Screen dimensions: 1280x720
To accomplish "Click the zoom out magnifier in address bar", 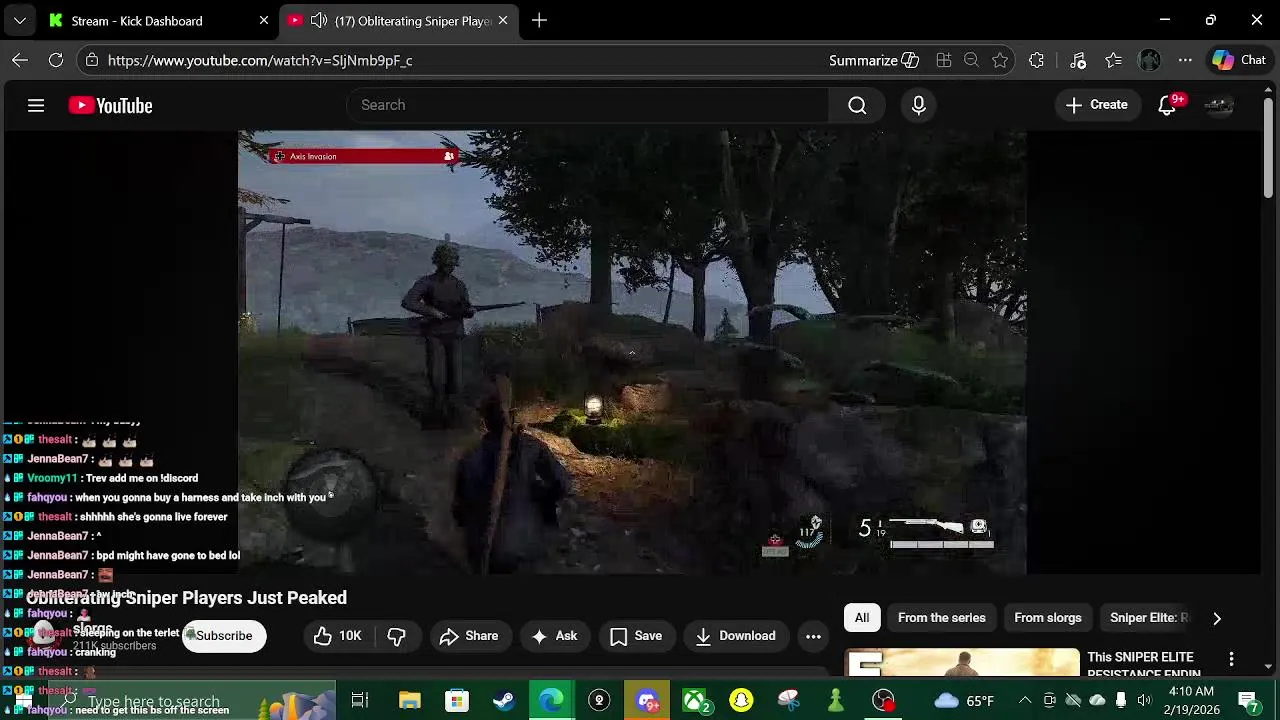I will pos(971,60).
